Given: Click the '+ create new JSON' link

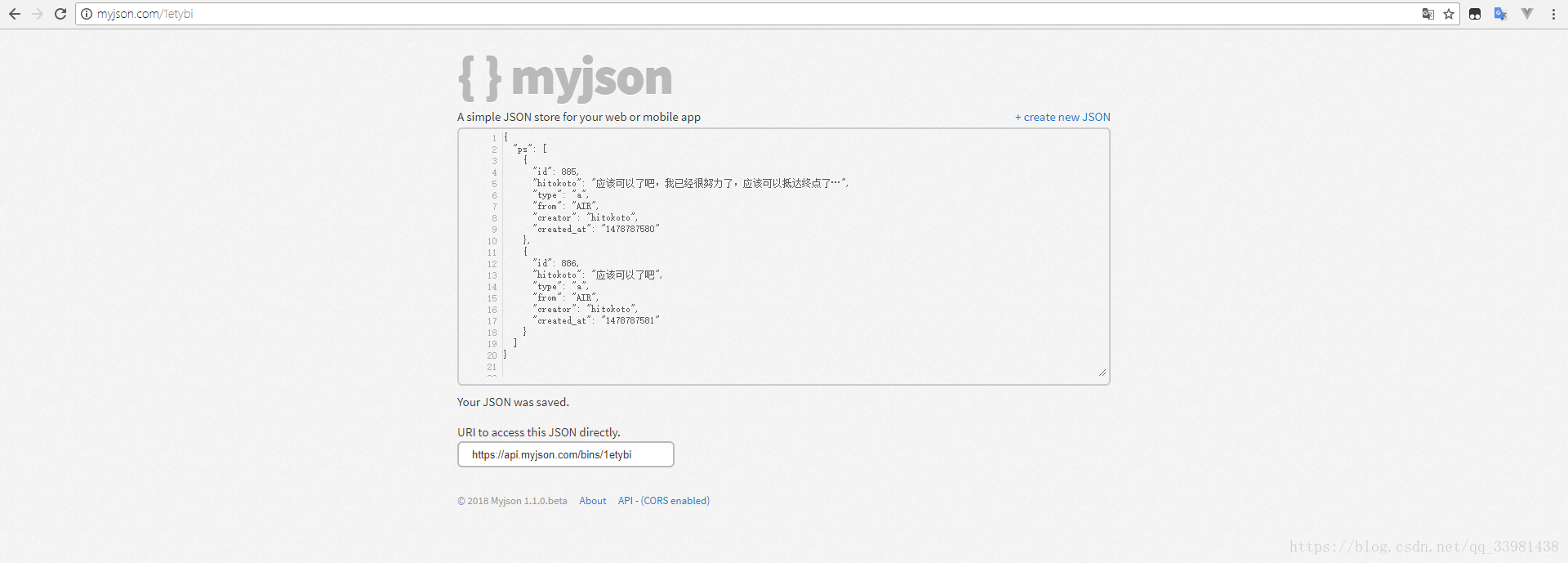Looking at the screenshot, I should [1062, 117].
